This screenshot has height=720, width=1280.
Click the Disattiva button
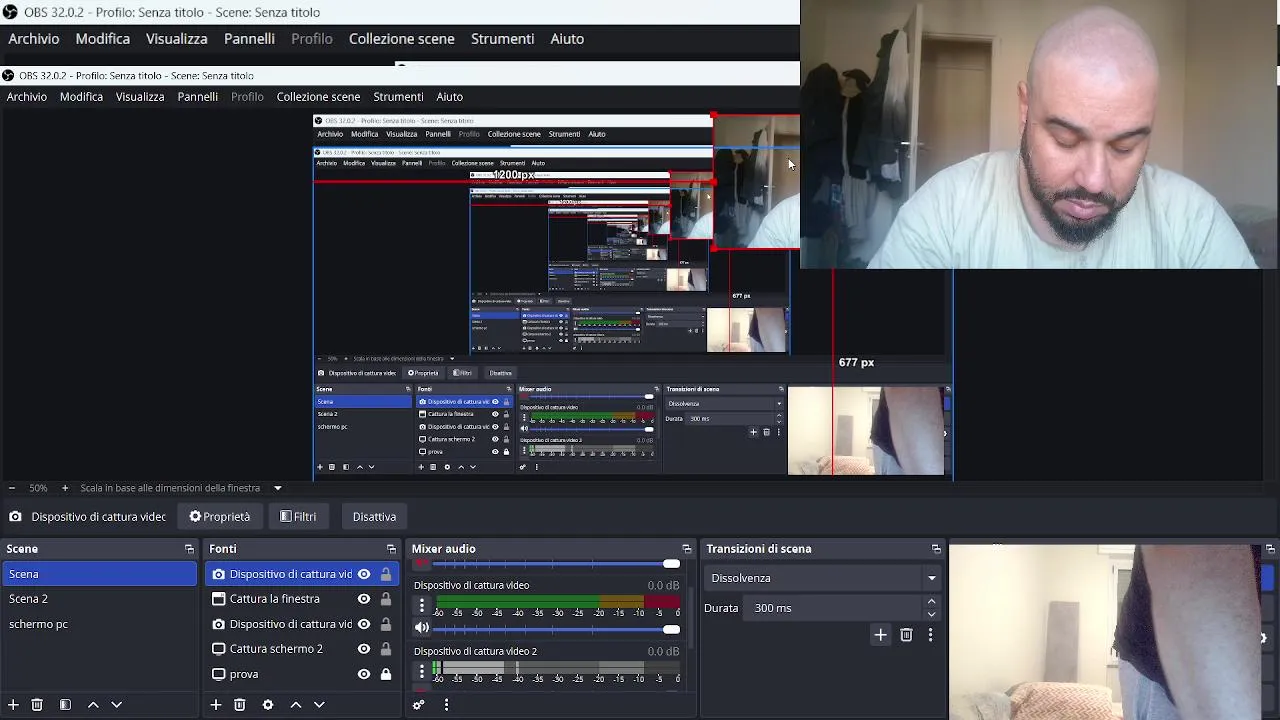374,517
